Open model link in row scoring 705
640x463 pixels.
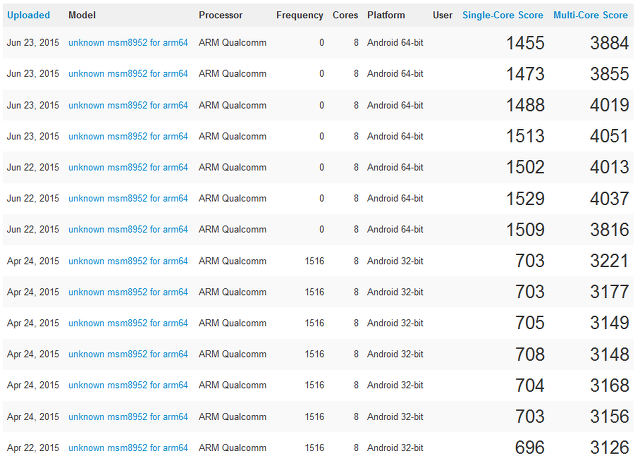point(128,323)
